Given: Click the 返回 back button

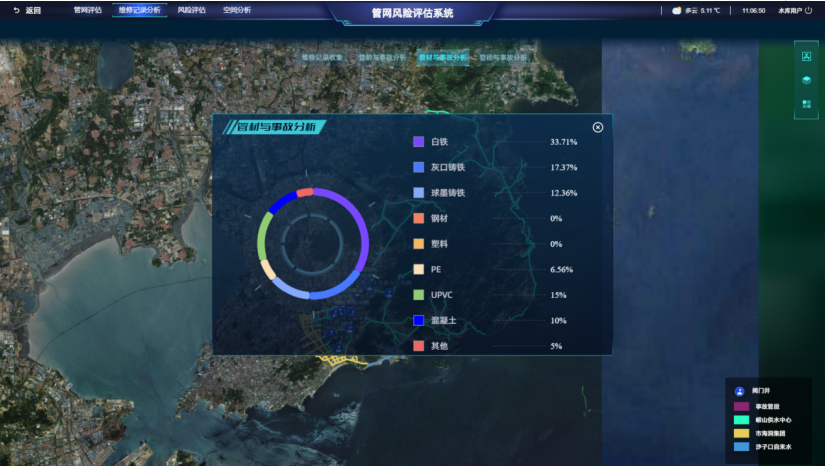Looking at the screenshot, I should pyautogui.click(x=27, y=10).
